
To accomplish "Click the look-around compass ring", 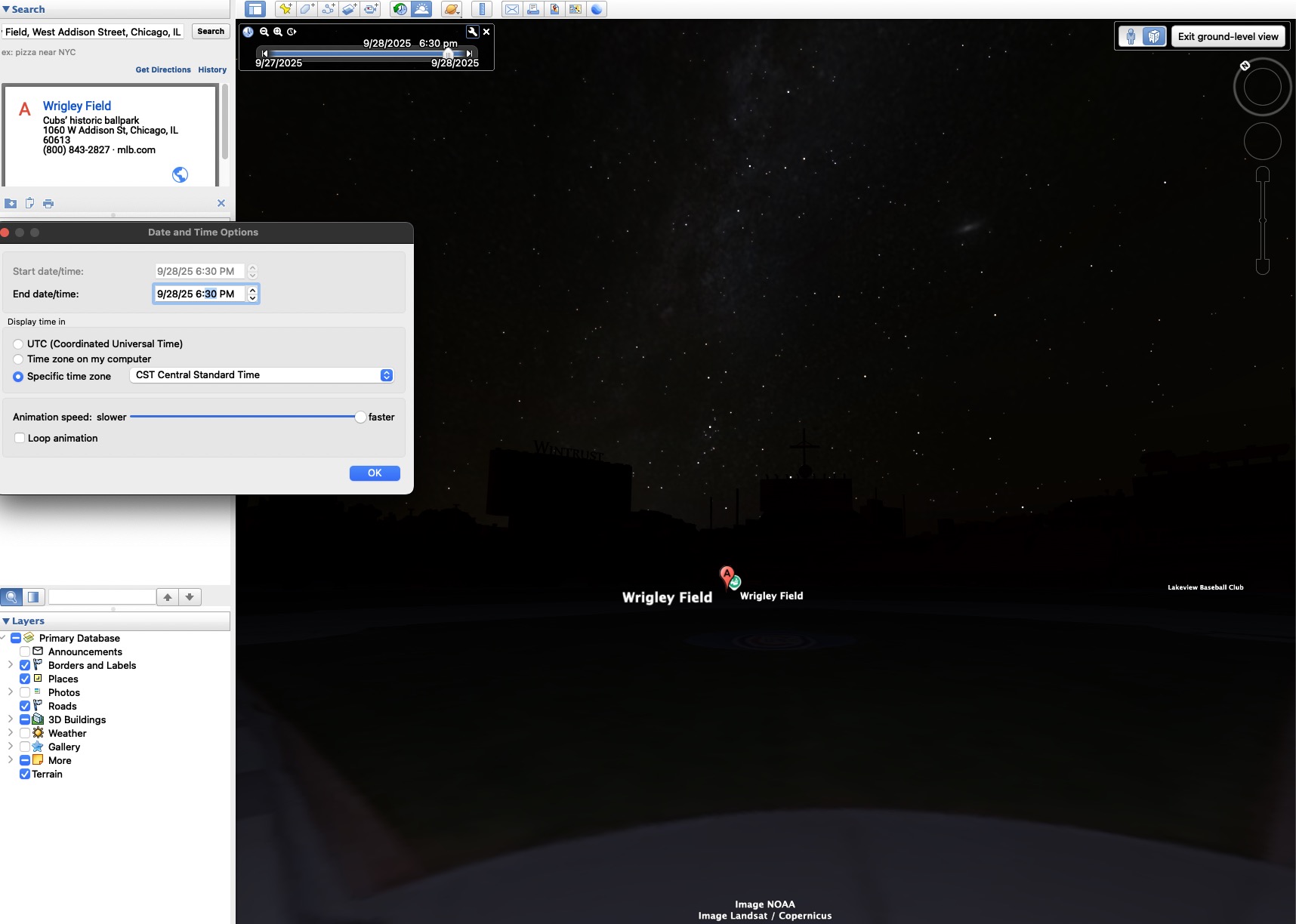I will [1262, 87].
